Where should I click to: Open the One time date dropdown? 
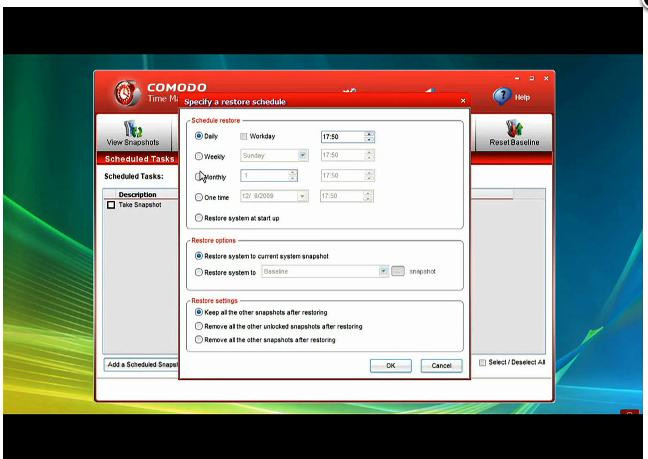pos(303,196)
